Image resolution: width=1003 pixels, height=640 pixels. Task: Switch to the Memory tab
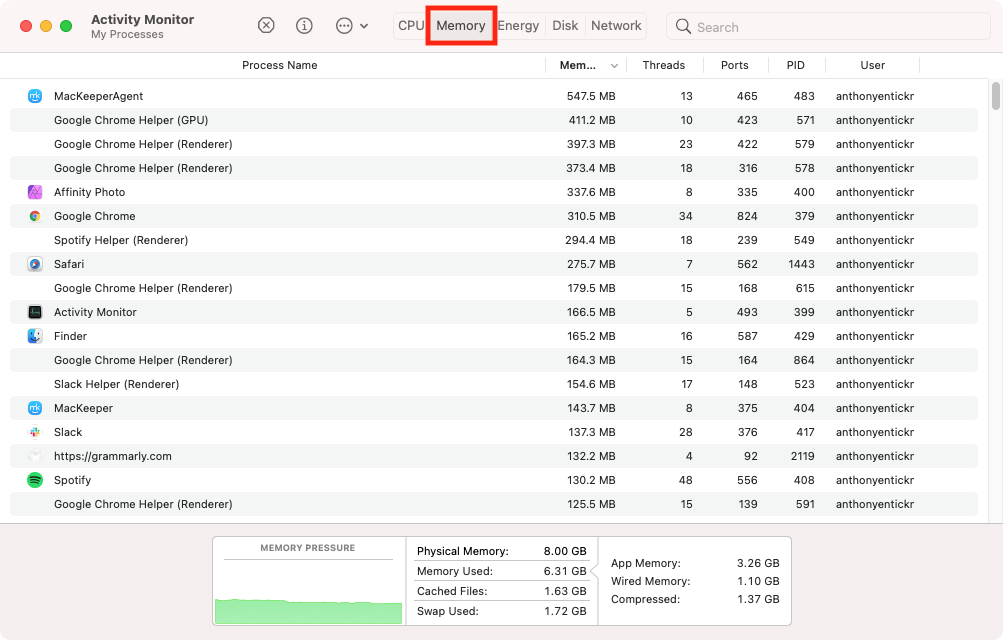(461, 26)
